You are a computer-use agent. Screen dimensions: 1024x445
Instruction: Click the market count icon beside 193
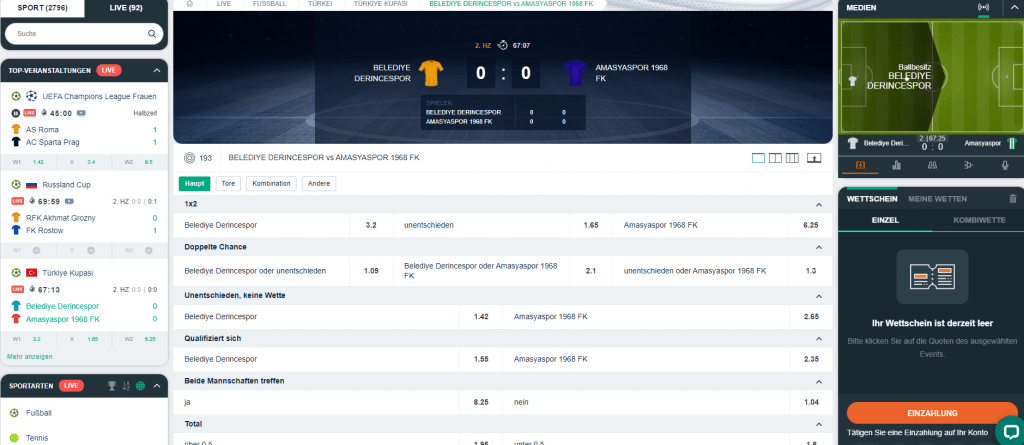(189, 157)
